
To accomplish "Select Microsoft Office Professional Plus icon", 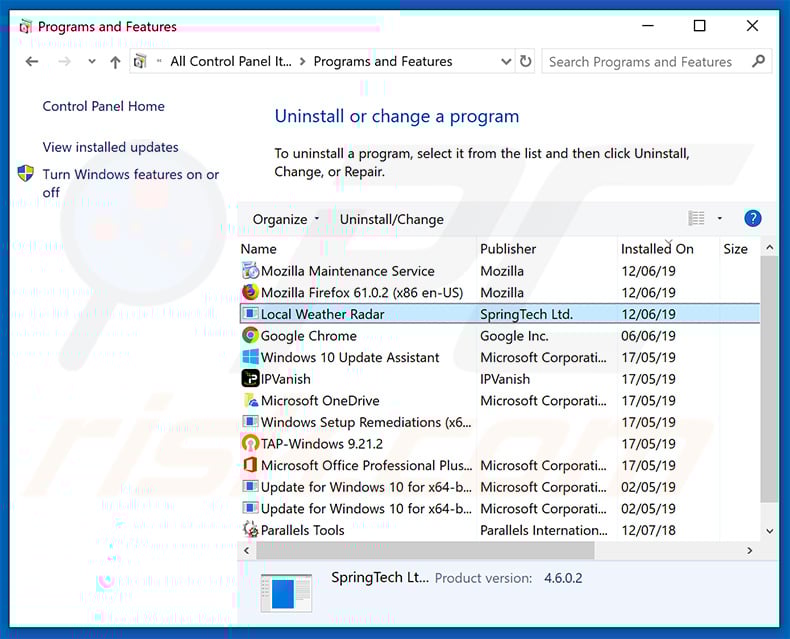I will [250, 465].
